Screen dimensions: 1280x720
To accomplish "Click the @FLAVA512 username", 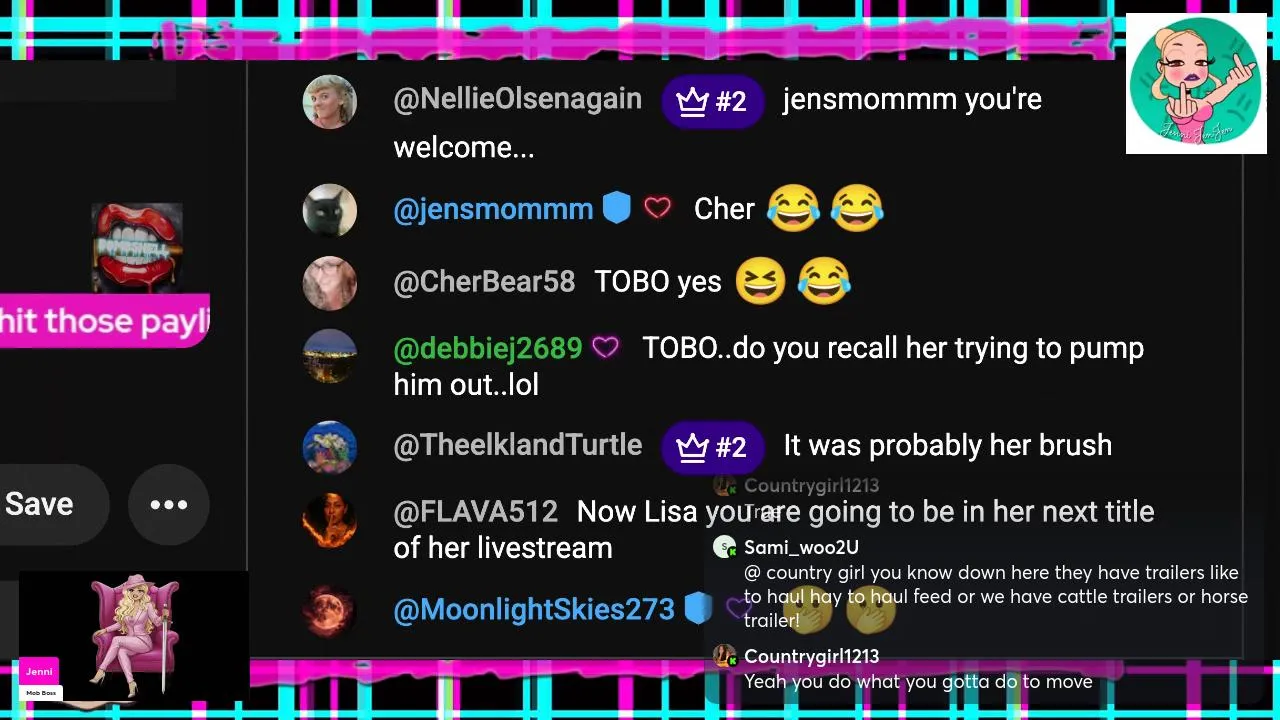I will pyautogui.click(x=475, y=512).
